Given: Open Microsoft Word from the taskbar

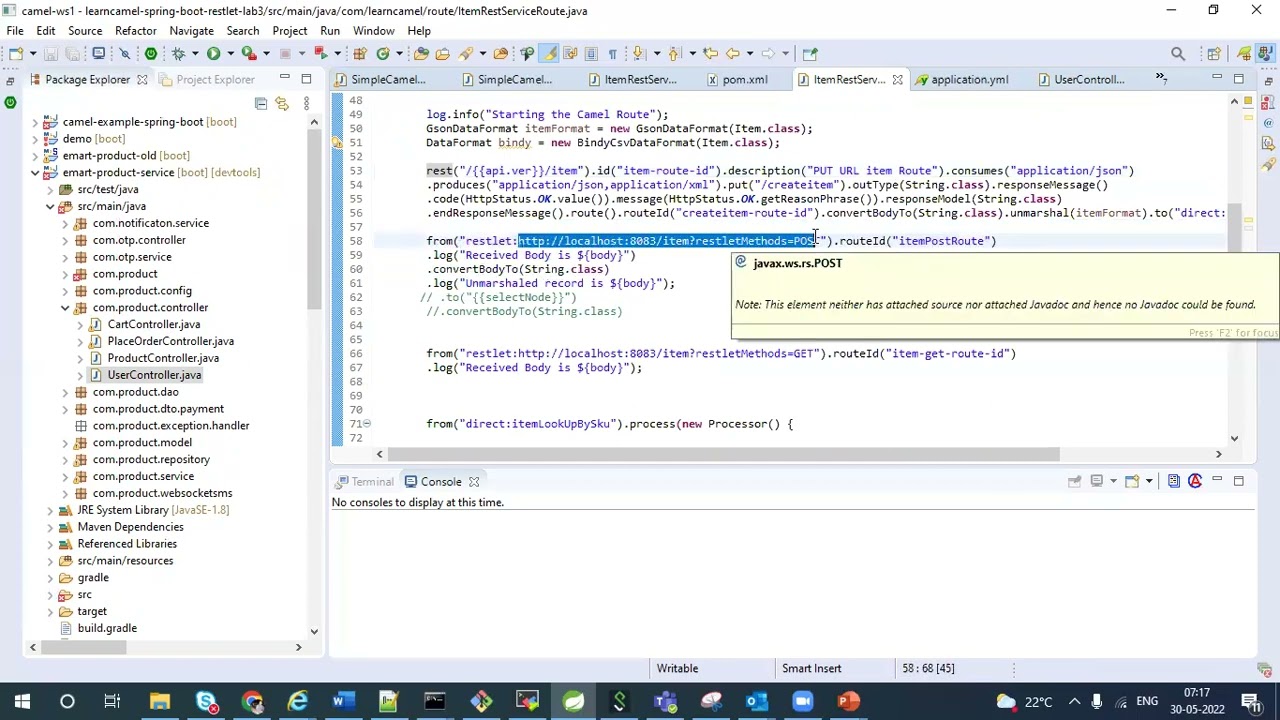Looking at the screenshot, I should (342, 701).
